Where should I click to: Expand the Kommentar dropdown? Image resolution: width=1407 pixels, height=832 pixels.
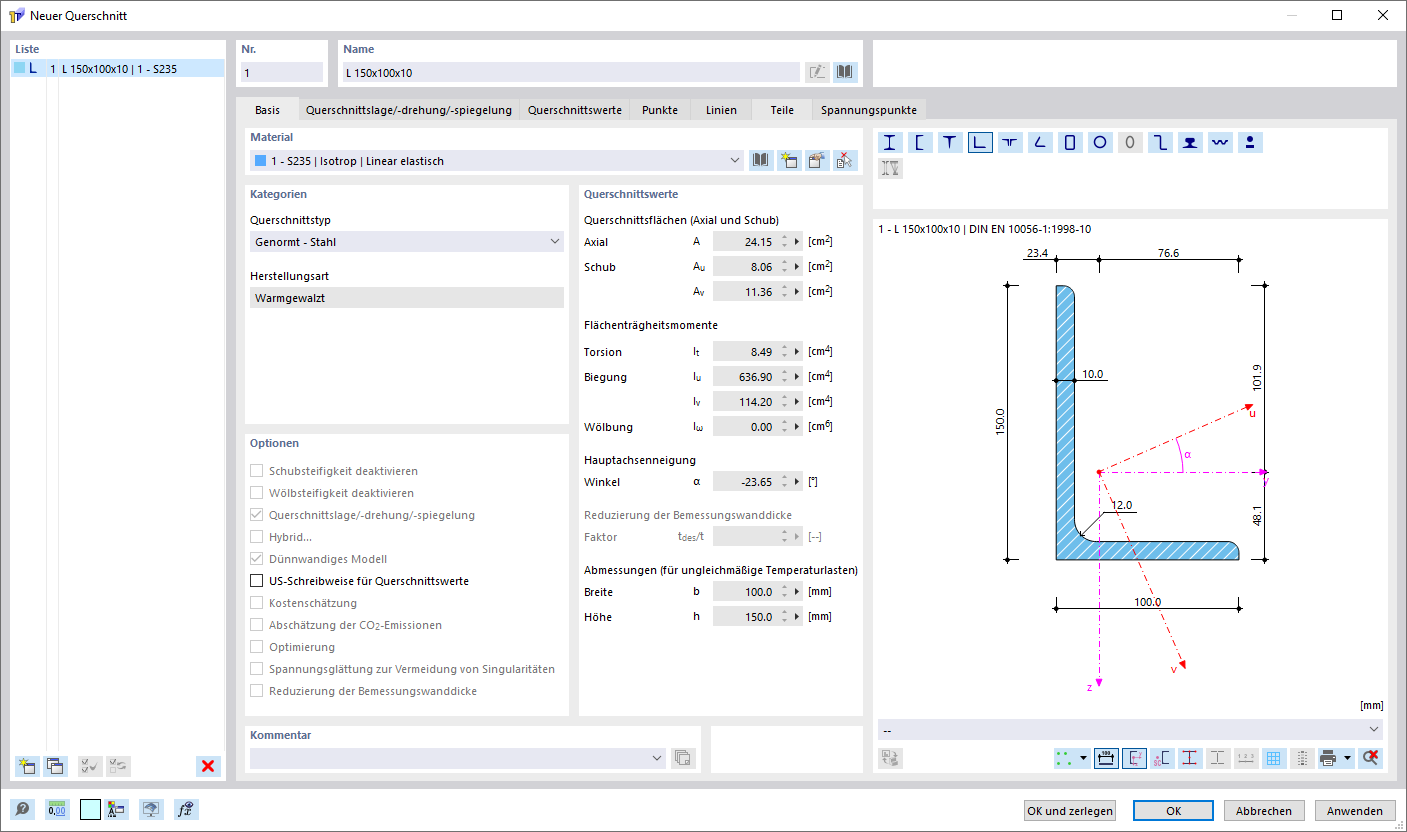(x=657, y=758)
